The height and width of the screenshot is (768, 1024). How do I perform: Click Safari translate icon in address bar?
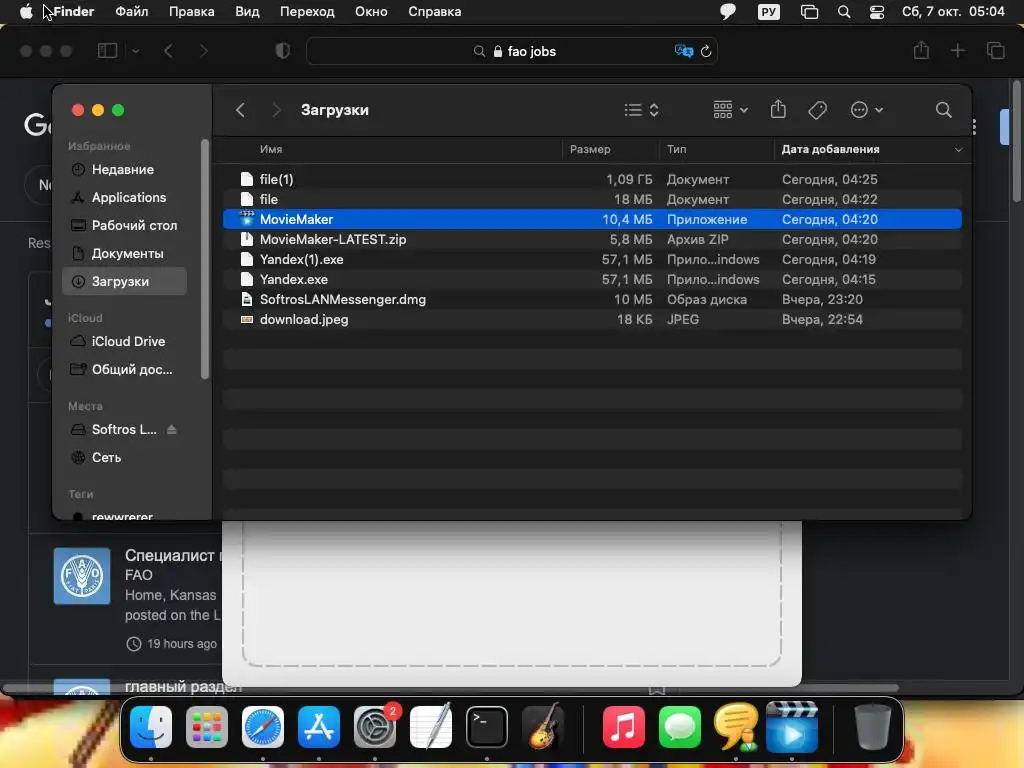click(683, 51)
